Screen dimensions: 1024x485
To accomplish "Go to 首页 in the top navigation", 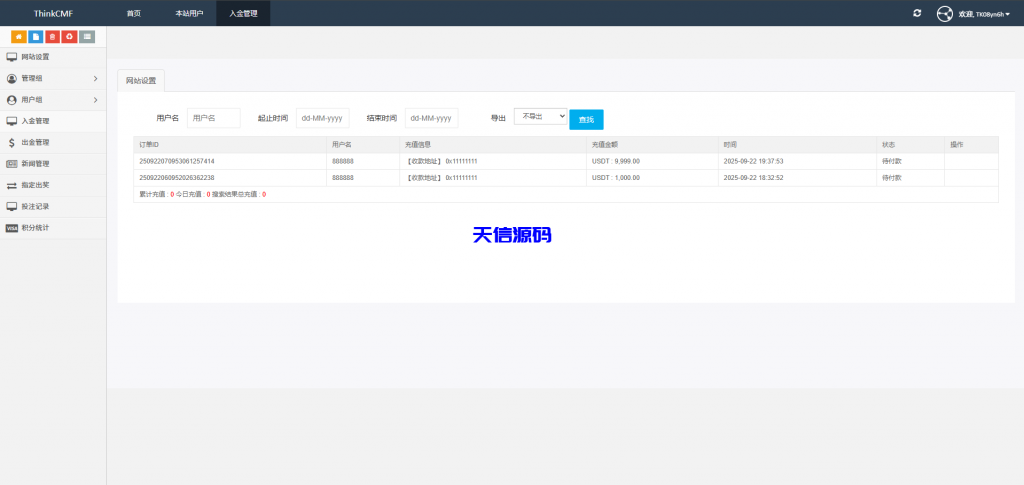I will point(133,13).
